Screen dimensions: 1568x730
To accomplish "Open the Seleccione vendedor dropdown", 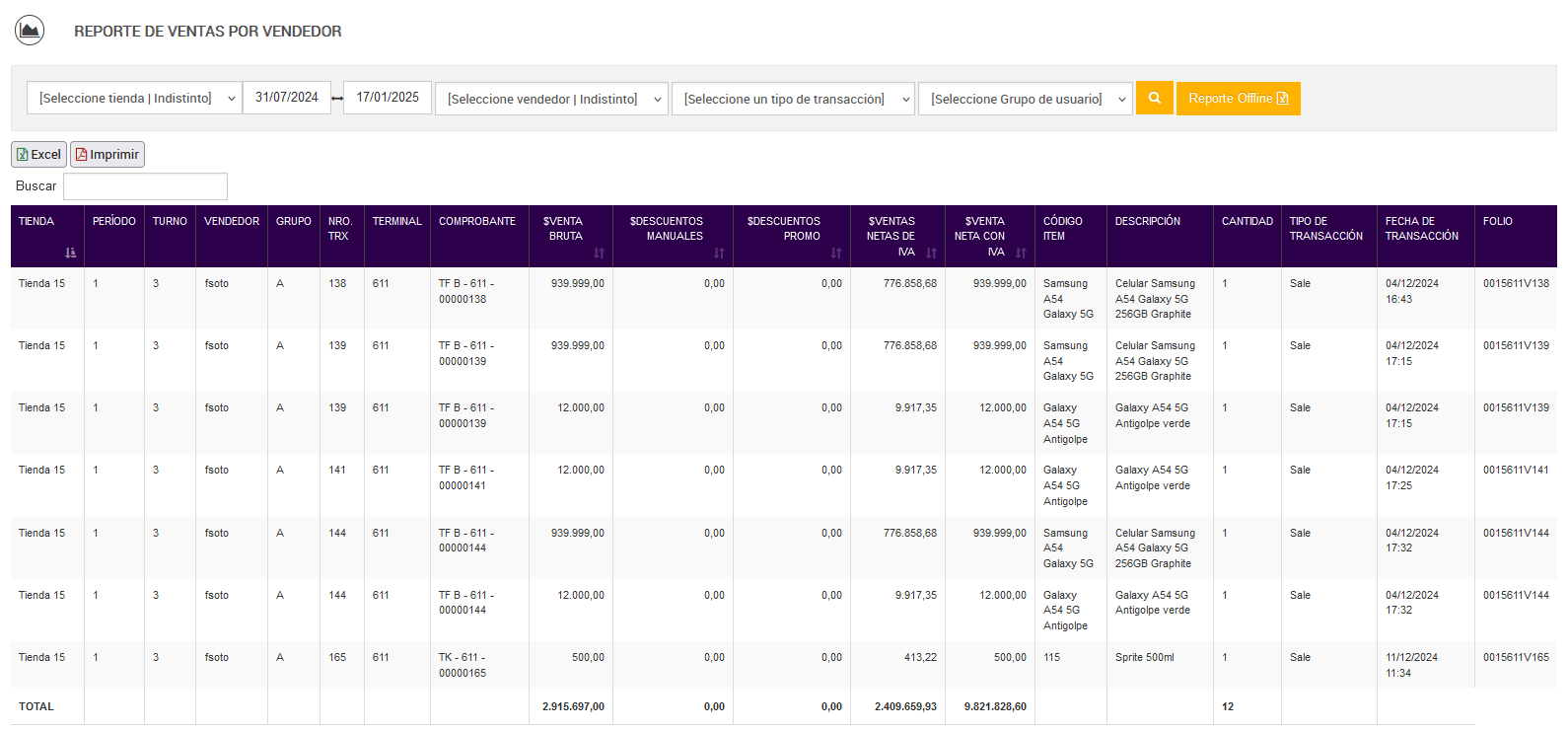I will tap(551, 99).
